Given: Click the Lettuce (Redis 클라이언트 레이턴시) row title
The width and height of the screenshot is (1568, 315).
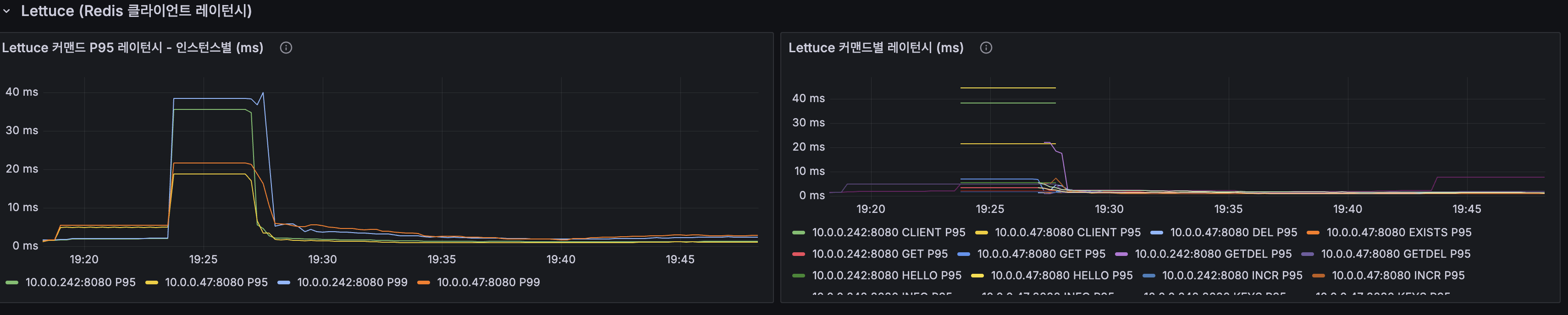Looking at the screenshot, I should (136, 11).
